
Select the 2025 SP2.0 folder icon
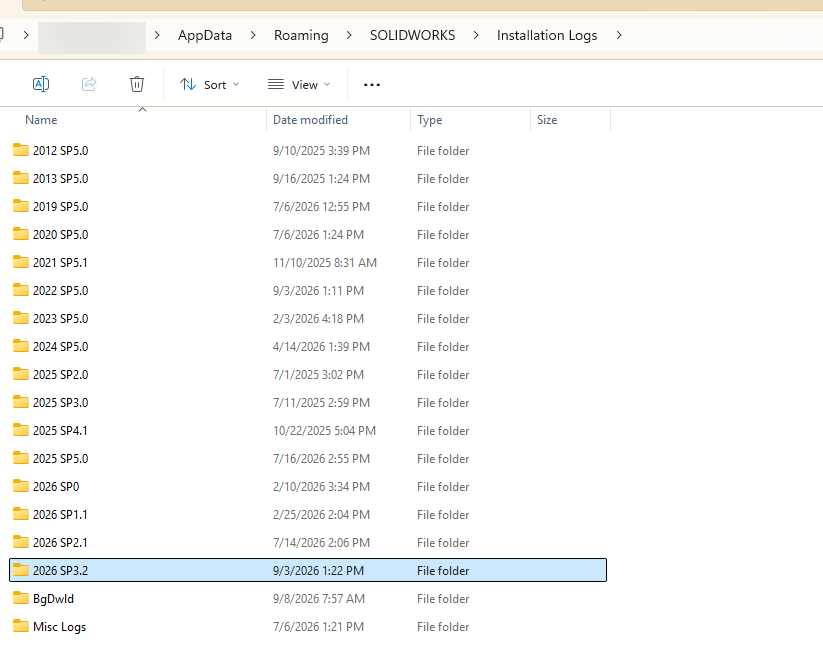click(21, 374)
